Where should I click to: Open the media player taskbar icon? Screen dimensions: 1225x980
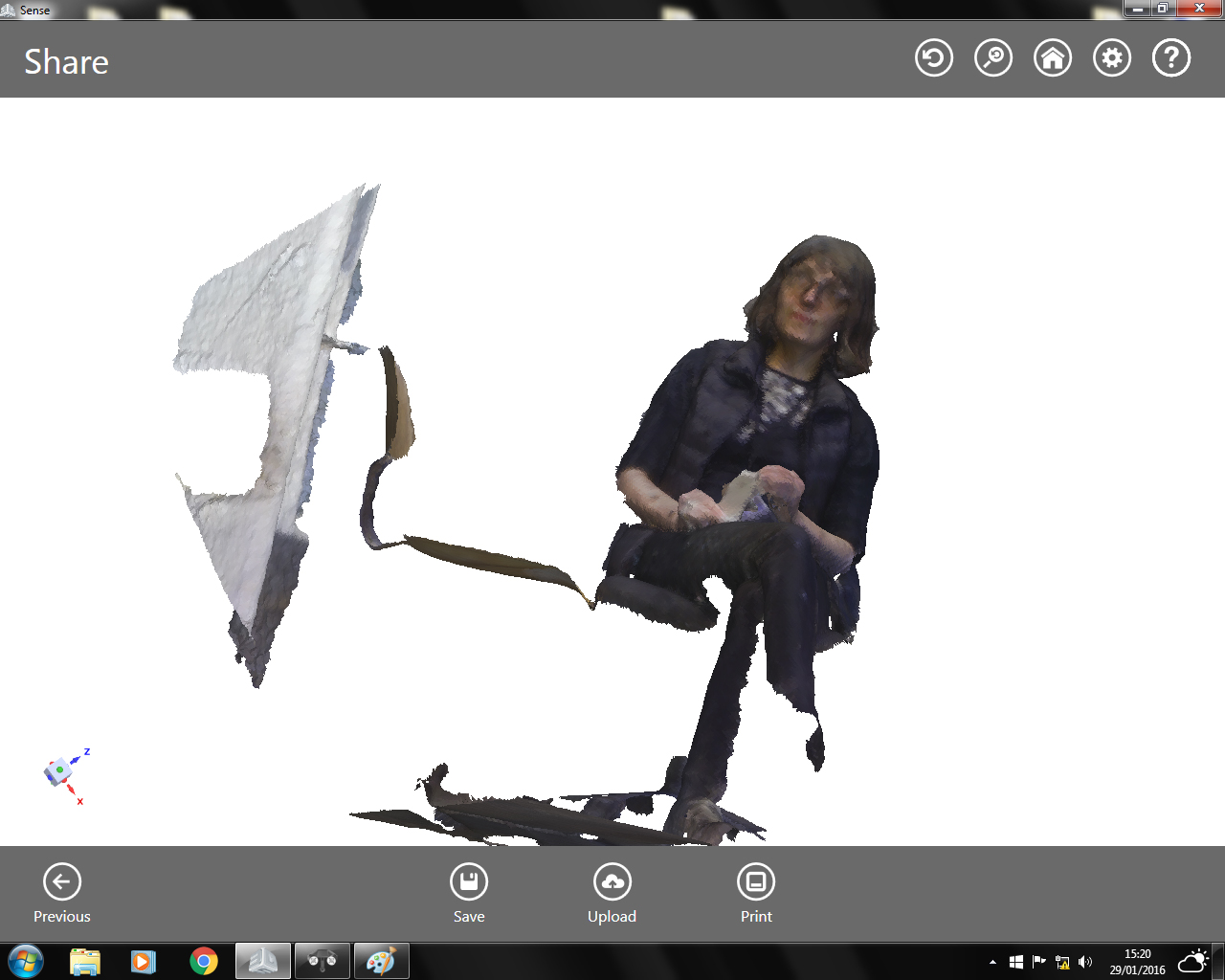tap(144, 961)
